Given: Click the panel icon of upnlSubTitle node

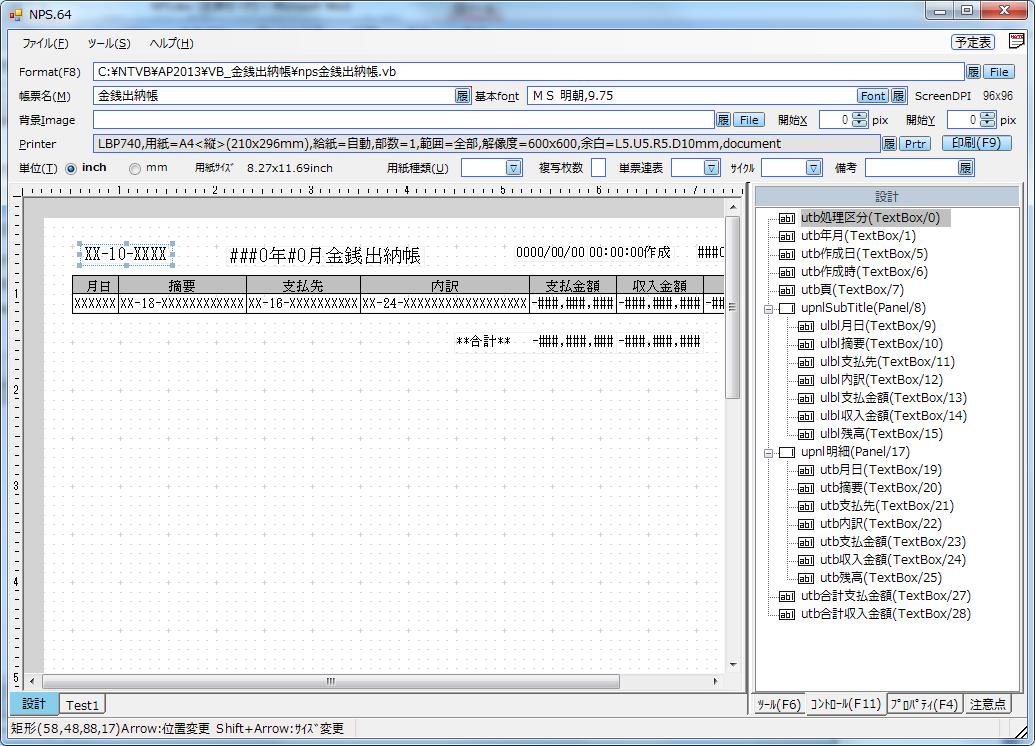Looking at the screenshot, I should 787,308.
